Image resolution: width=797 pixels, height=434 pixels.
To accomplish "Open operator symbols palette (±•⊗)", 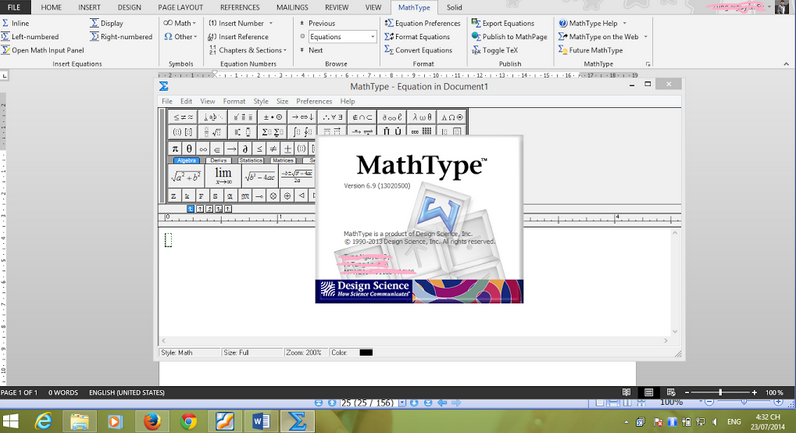I will click(x=272, y=117).
